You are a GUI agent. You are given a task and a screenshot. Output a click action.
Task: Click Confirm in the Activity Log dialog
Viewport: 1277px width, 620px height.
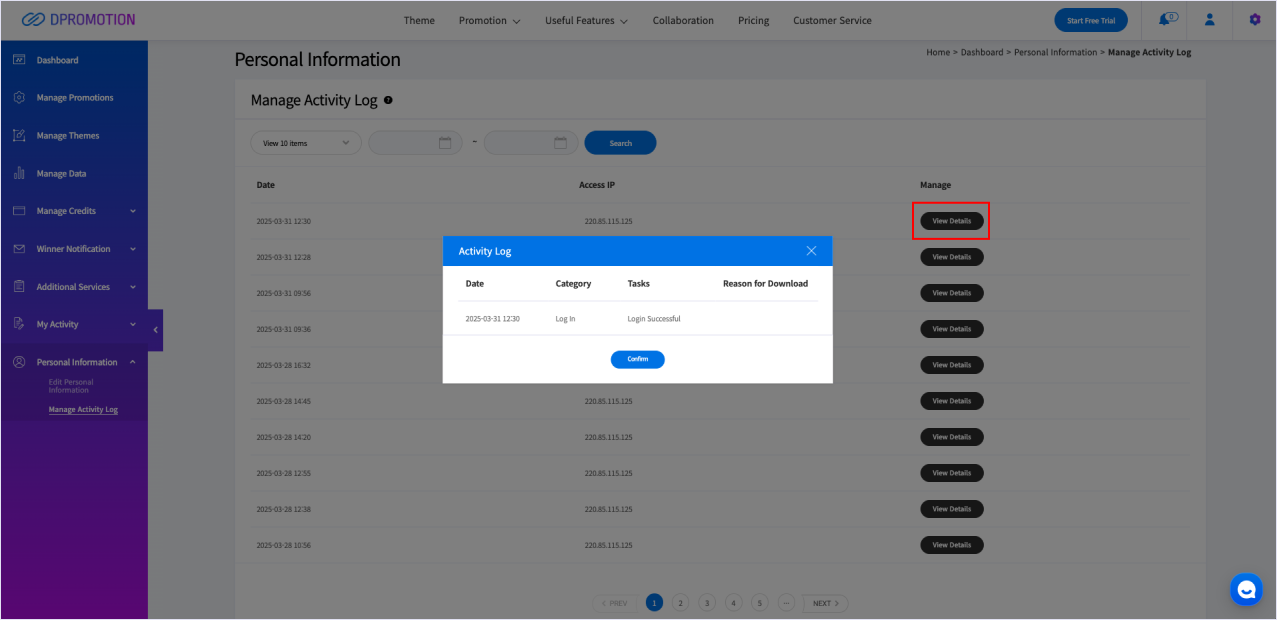(x=637, y=359)
